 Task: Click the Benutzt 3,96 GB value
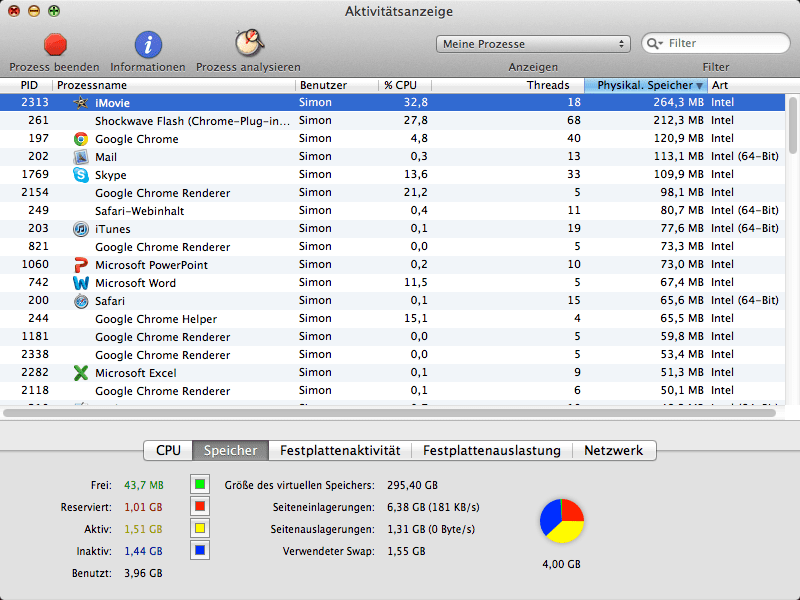143,573
